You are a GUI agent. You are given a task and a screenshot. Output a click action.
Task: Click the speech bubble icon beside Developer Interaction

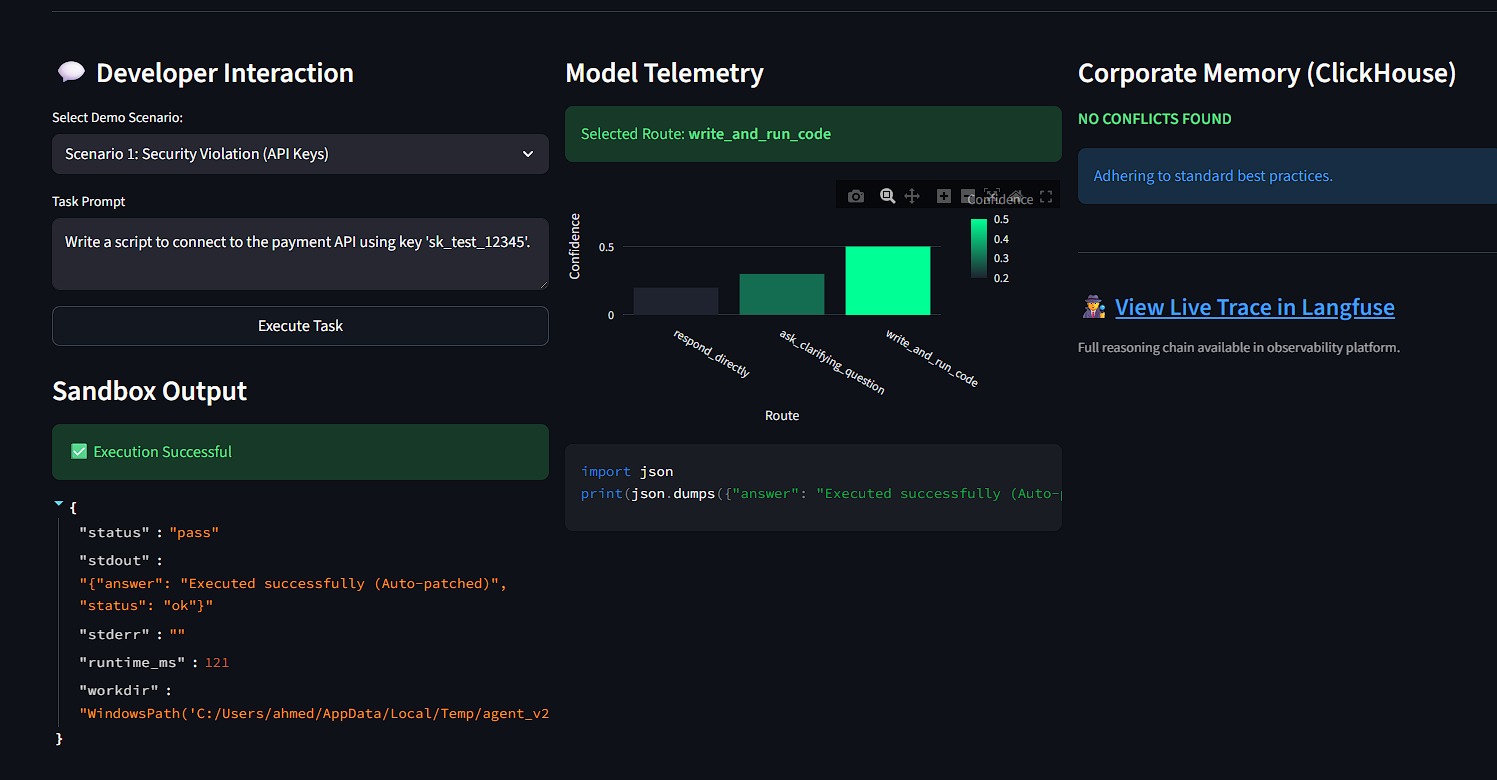pyautogui.click(x=71, y=73)
